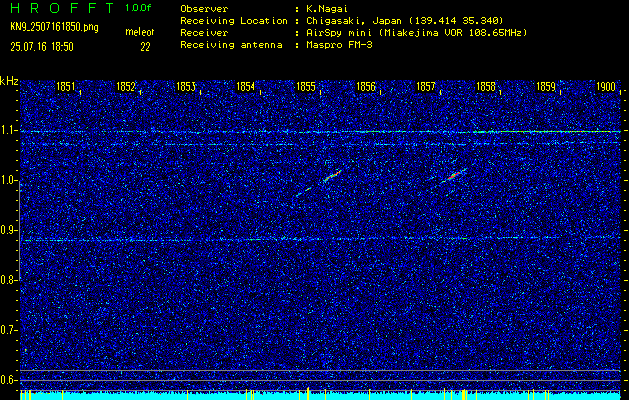
Task: Click the 1.1 kHz axis label
Action: click(7, 130)
